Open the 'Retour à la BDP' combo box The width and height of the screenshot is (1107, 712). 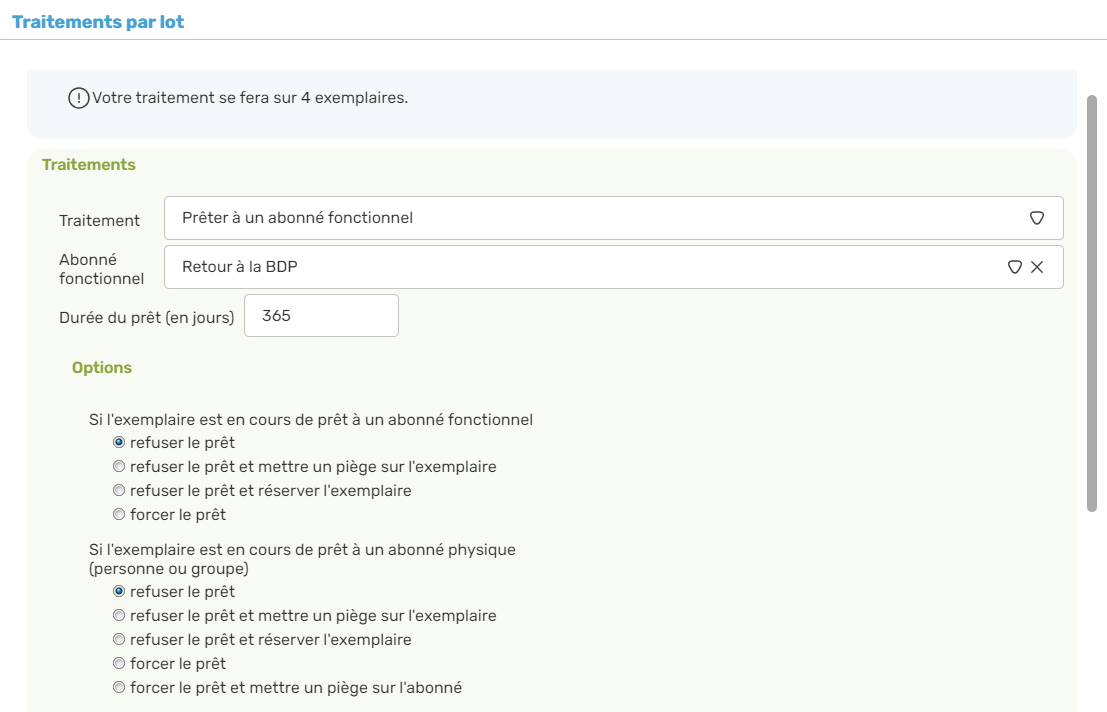pyautogui.click(x=614, y=267)
